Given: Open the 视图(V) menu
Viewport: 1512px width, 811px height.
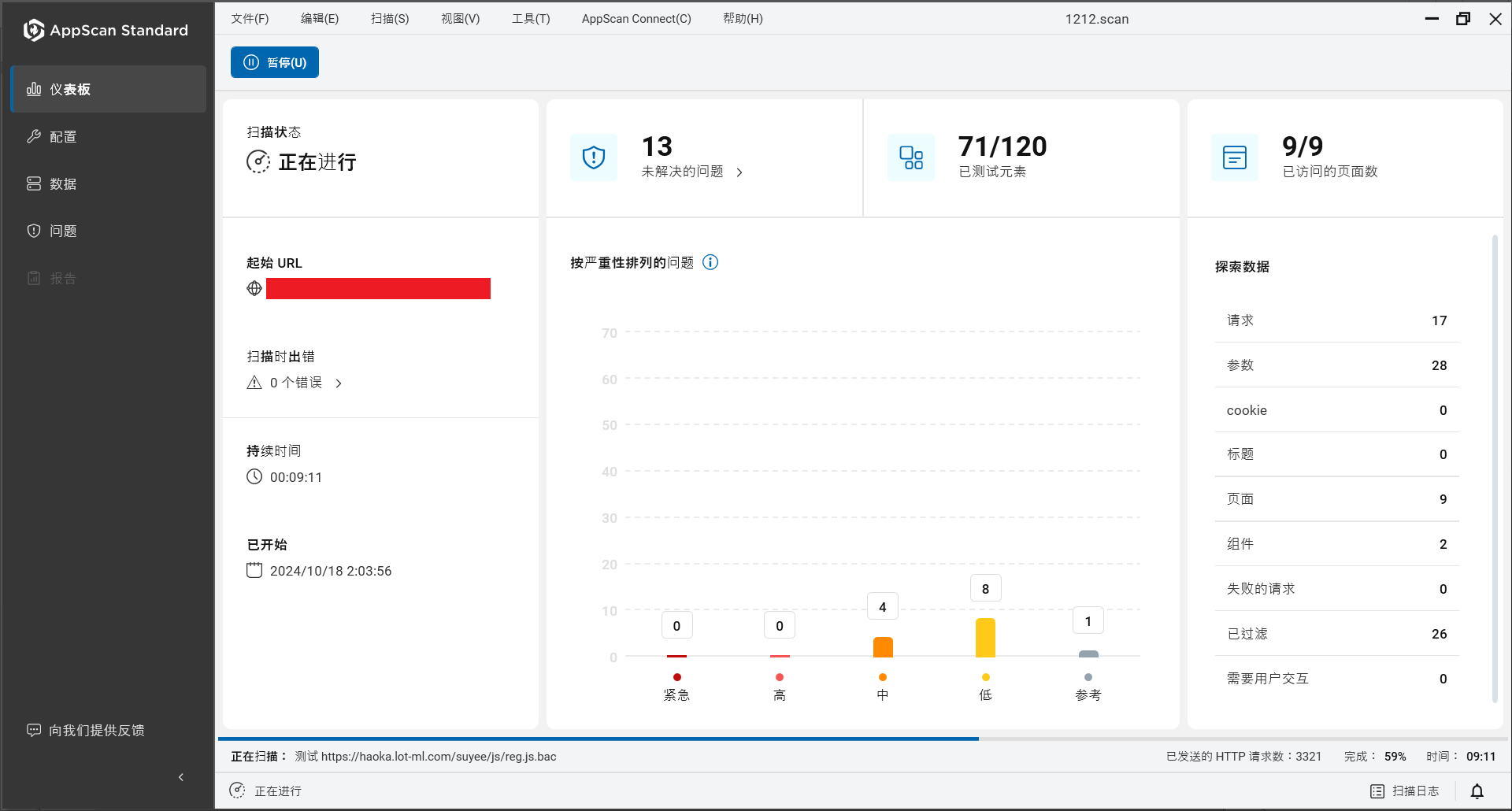Looking at the screenshot, I should pyautogui.click(x=460, y=18).
